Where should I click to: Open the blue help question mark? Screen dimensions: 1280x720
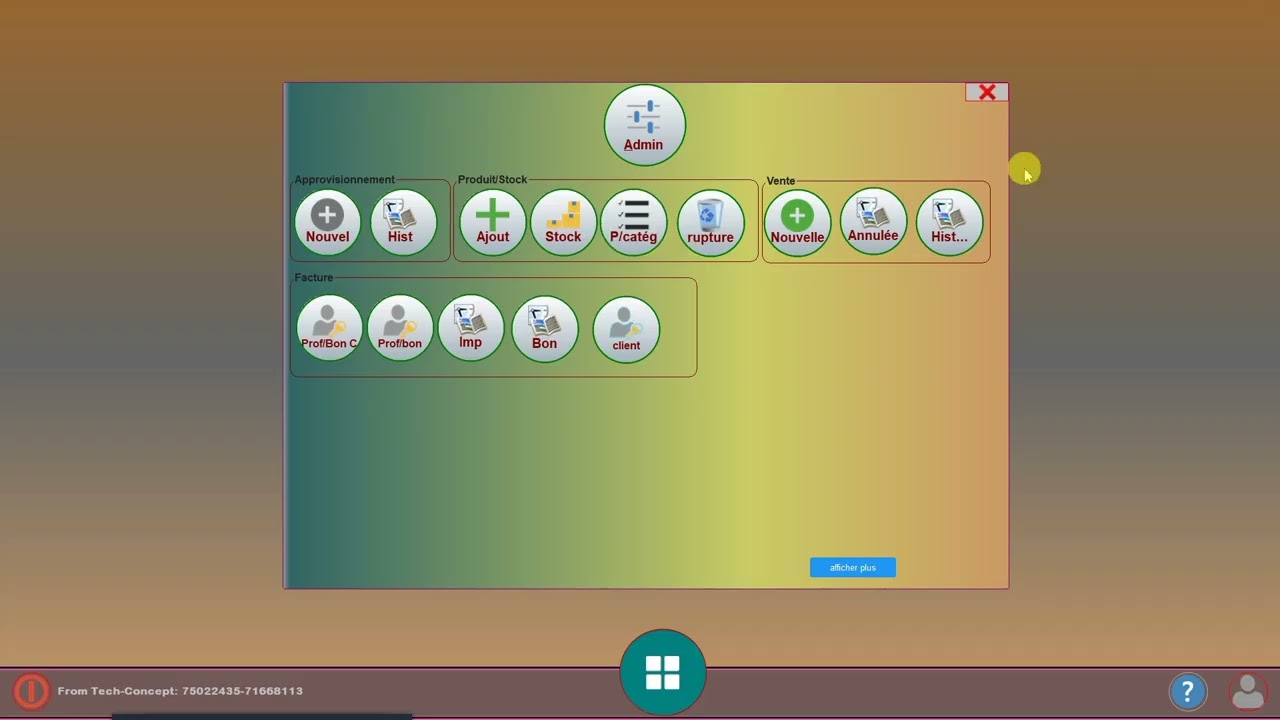[1188, 691]
